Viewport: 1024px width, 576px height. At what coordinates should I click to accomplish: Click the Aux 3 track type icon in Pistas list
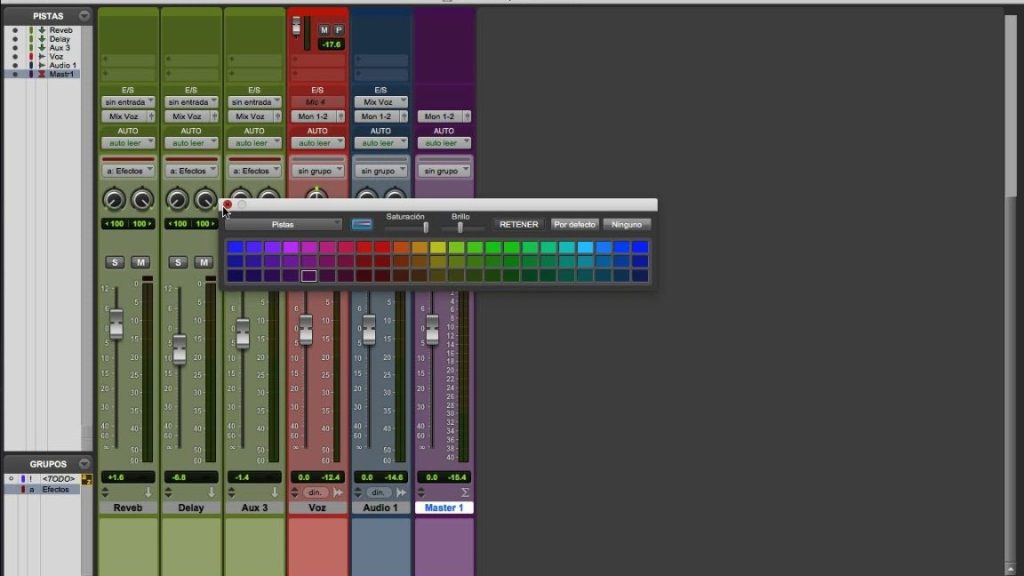pos(42,48)
